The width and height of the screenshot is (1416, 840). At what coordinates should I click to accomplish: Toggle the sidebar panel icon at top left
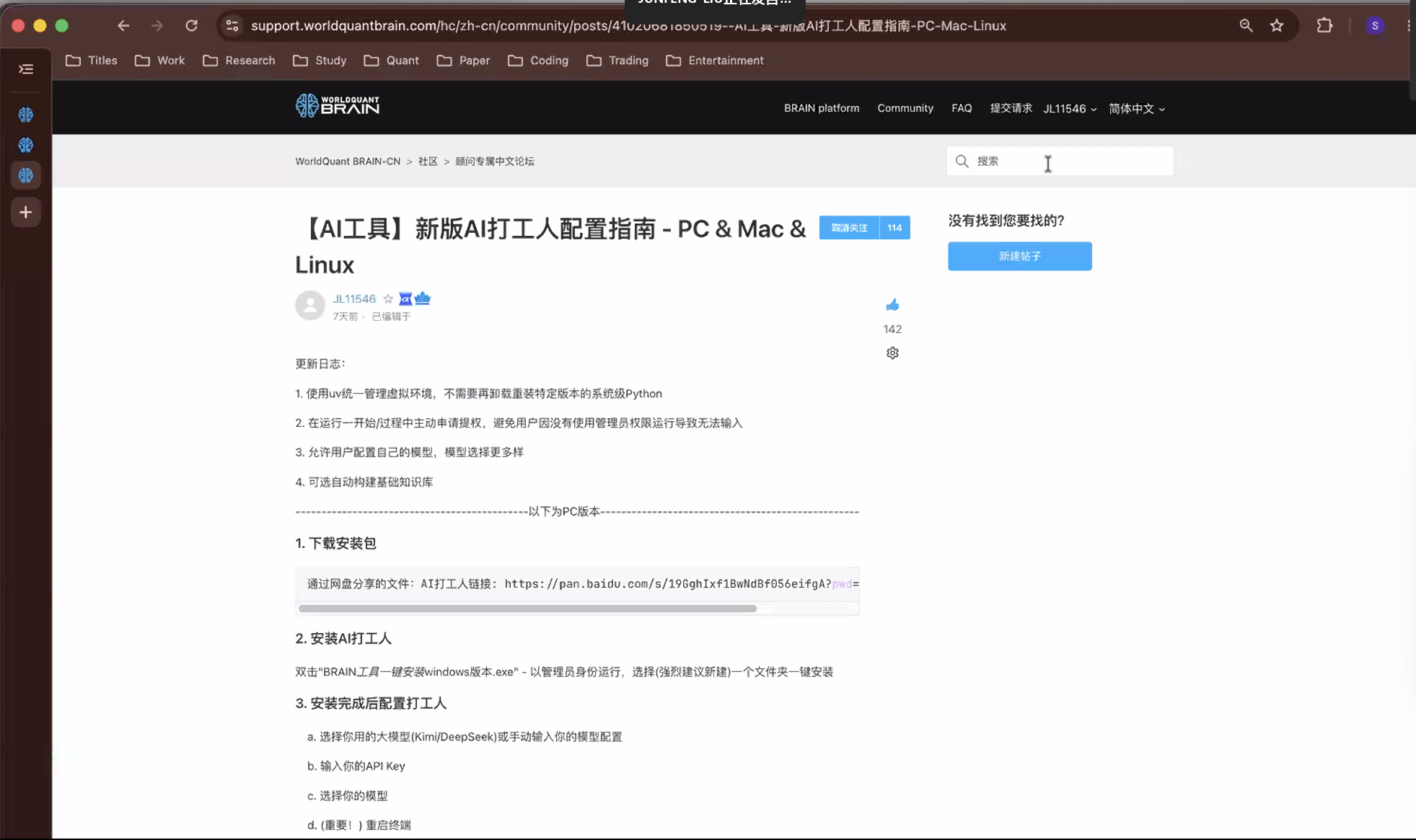(x=26, y=69)
